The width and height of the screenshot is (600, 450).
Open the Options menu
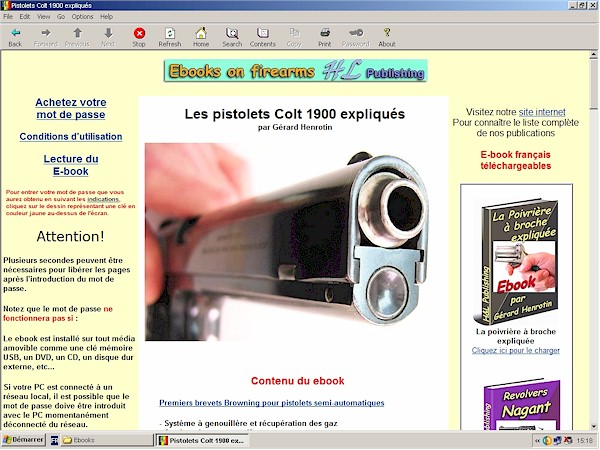[82, 16]
